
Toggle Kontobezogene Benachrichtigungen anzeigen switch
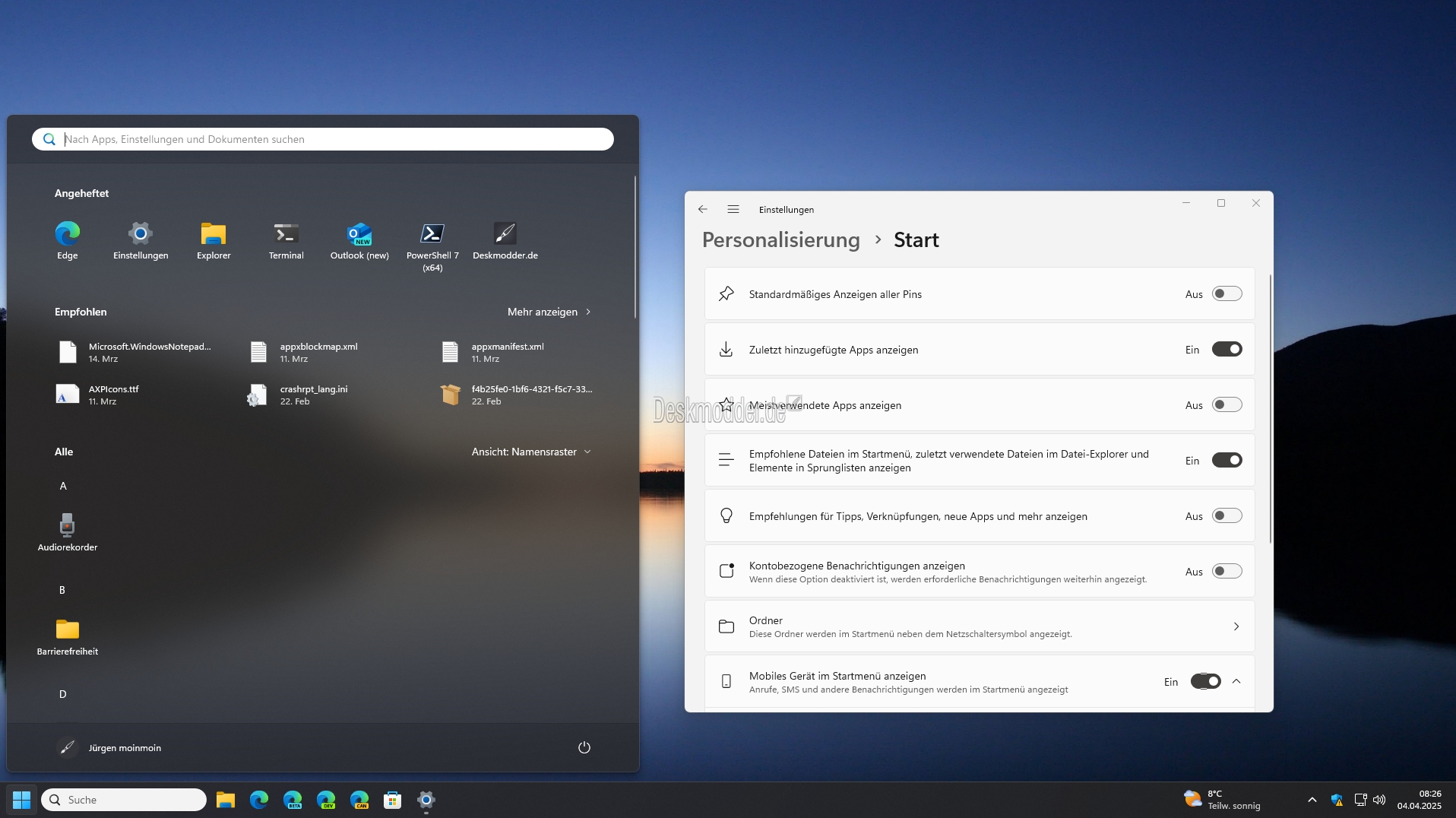click(x=1227, y=571)
